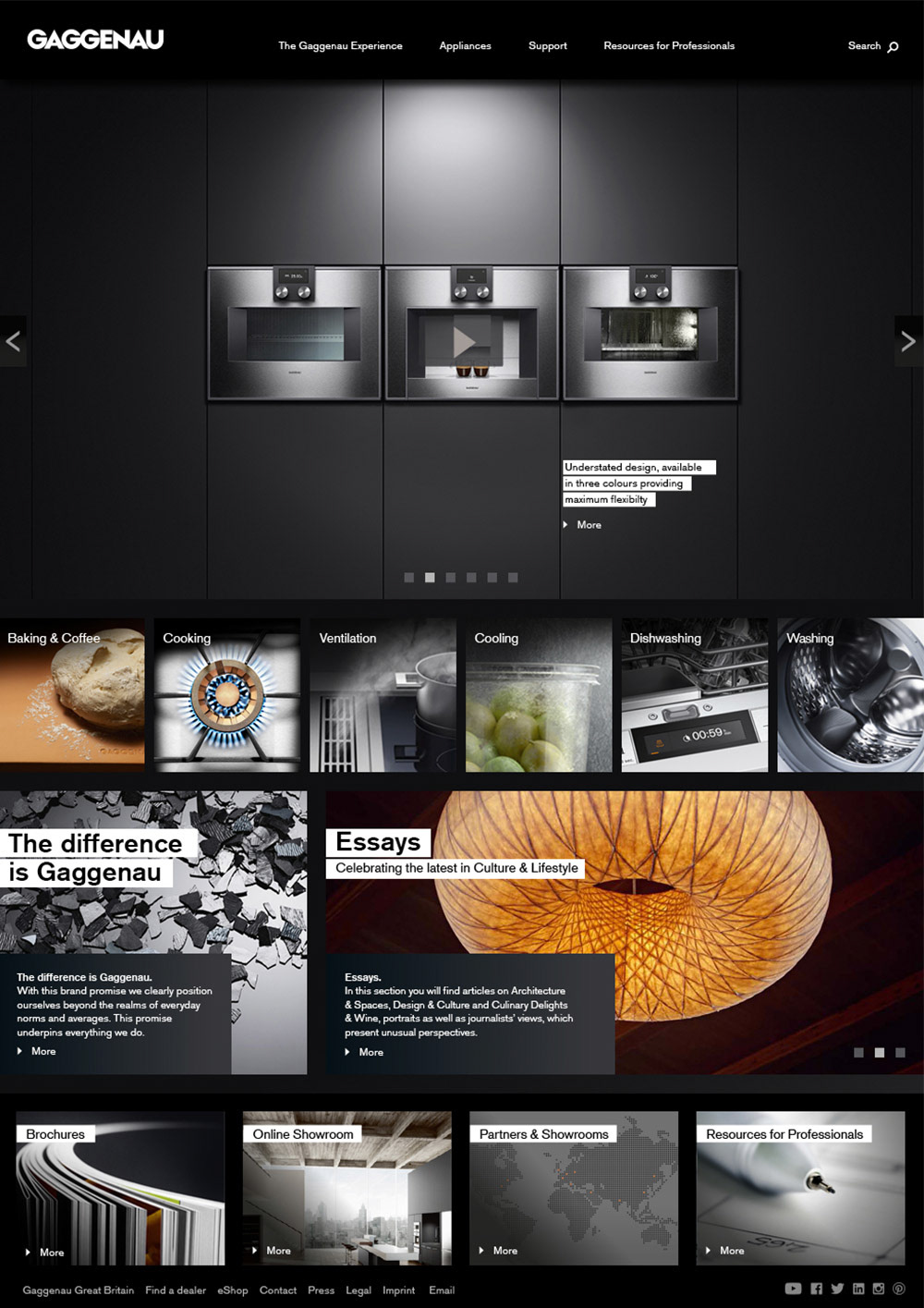The width and height of the screenshot is (924, 1308).
Task: Click the Search label in header
Action: [864, 45]
